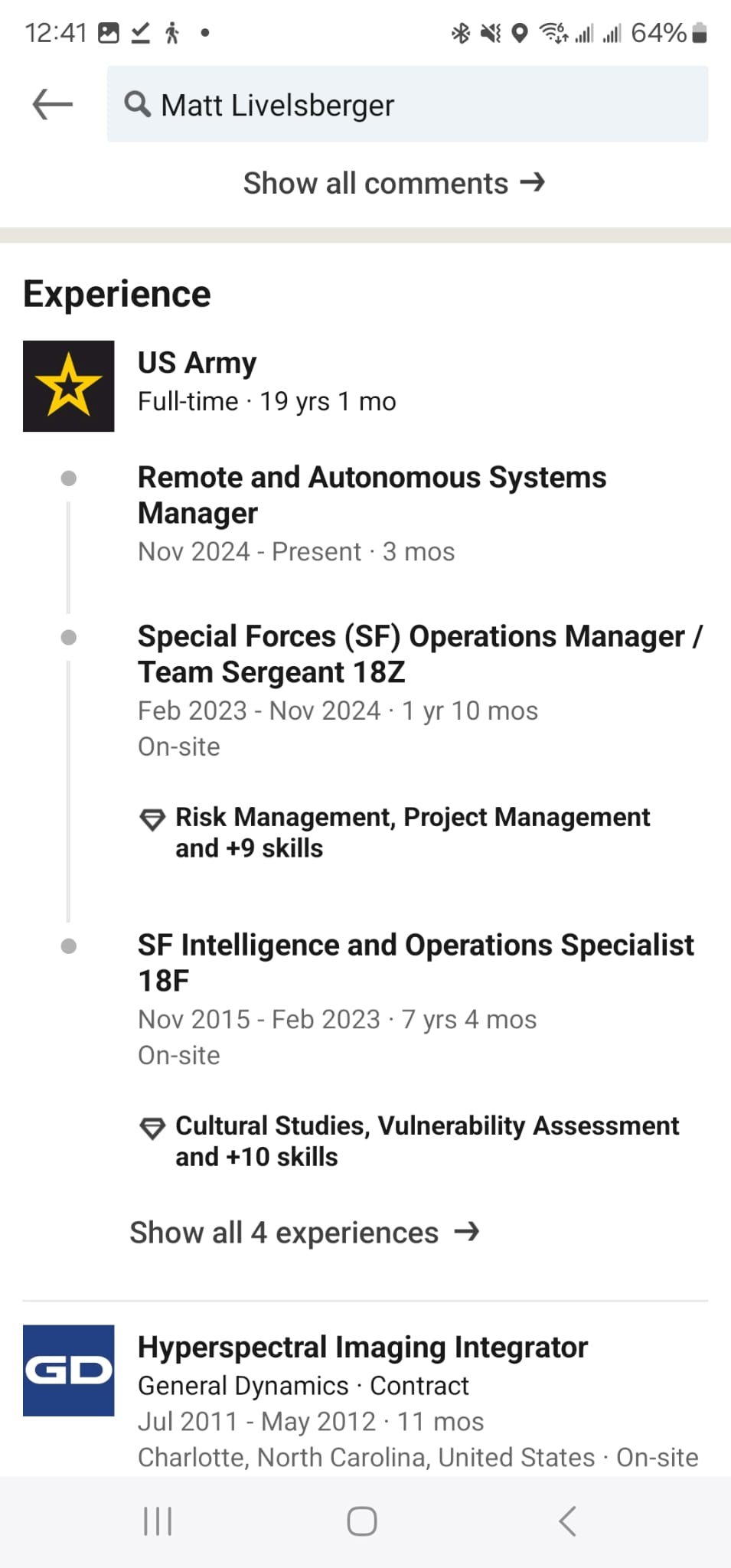Screen dimensions: 731x1568
Task: Open the US Army company title
Action: tap(197, 363)
